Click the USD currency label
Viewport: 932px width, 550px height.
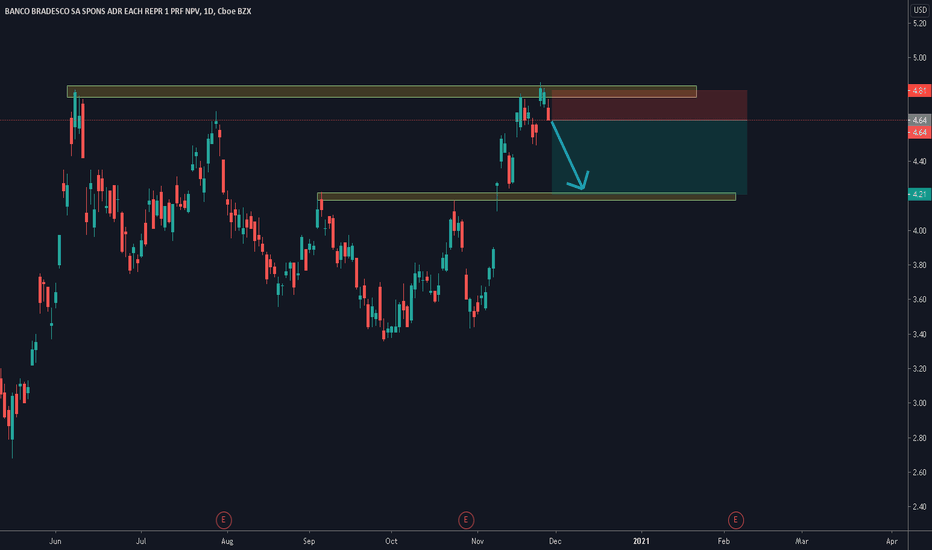(x=920, y=10)
